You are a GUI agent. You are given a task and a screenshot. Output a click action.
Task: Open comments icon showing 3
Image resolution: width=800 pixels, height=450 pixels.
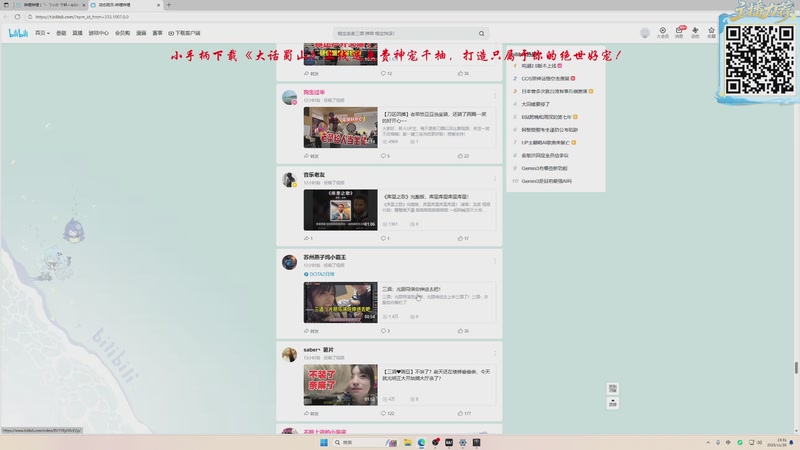(385, 331)
